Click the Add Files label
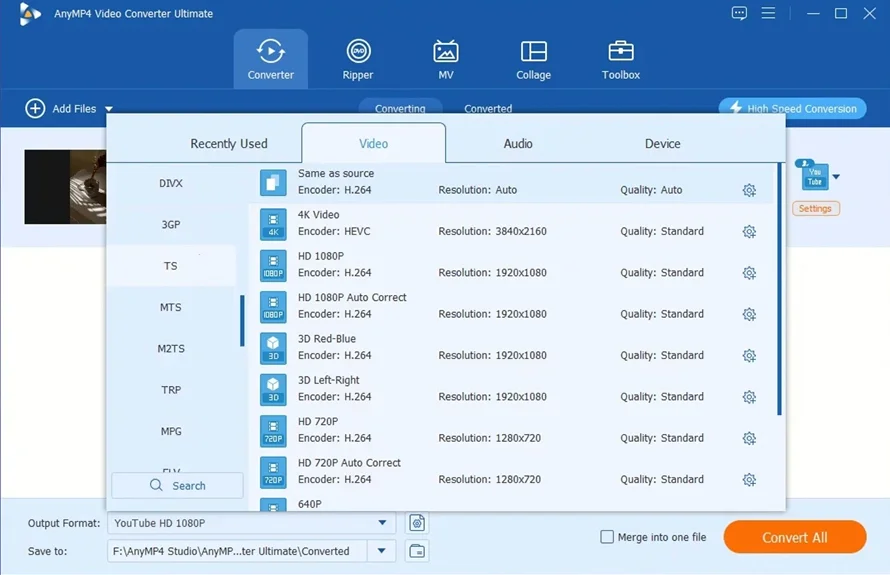This screenshot has height=575, width=890. pyautogui.click(x=74, y=108)
